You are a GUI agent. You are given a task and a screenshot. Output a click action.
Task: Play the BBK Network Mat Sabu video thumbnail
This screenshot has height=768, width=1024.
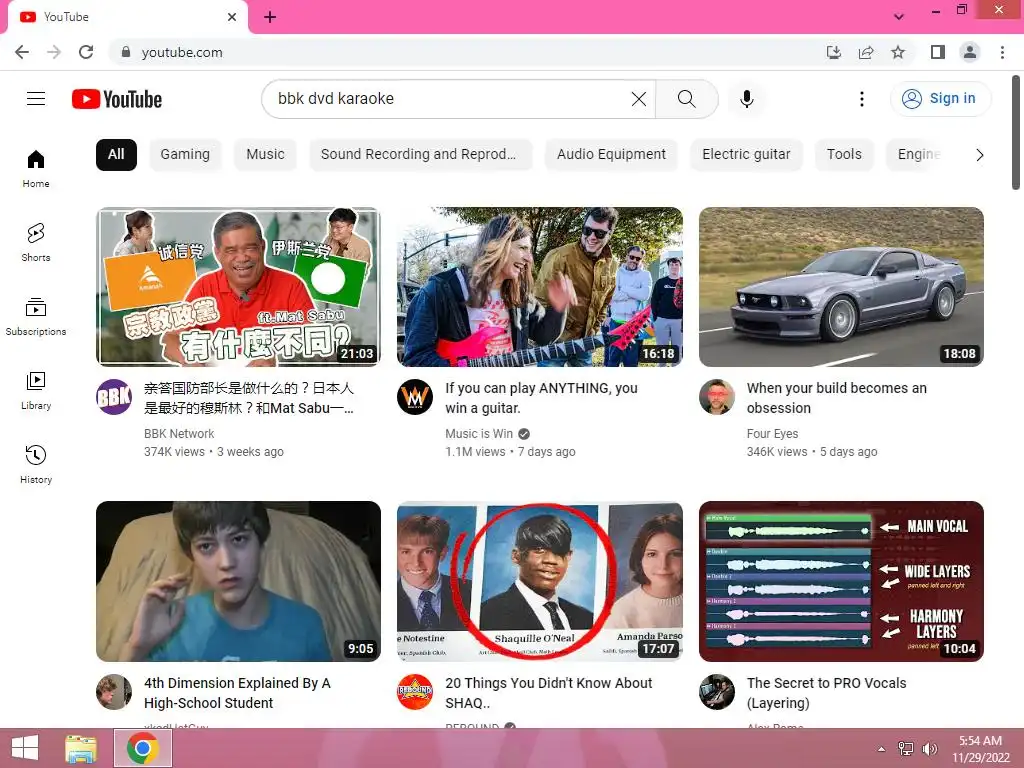[x=238, y=287]
